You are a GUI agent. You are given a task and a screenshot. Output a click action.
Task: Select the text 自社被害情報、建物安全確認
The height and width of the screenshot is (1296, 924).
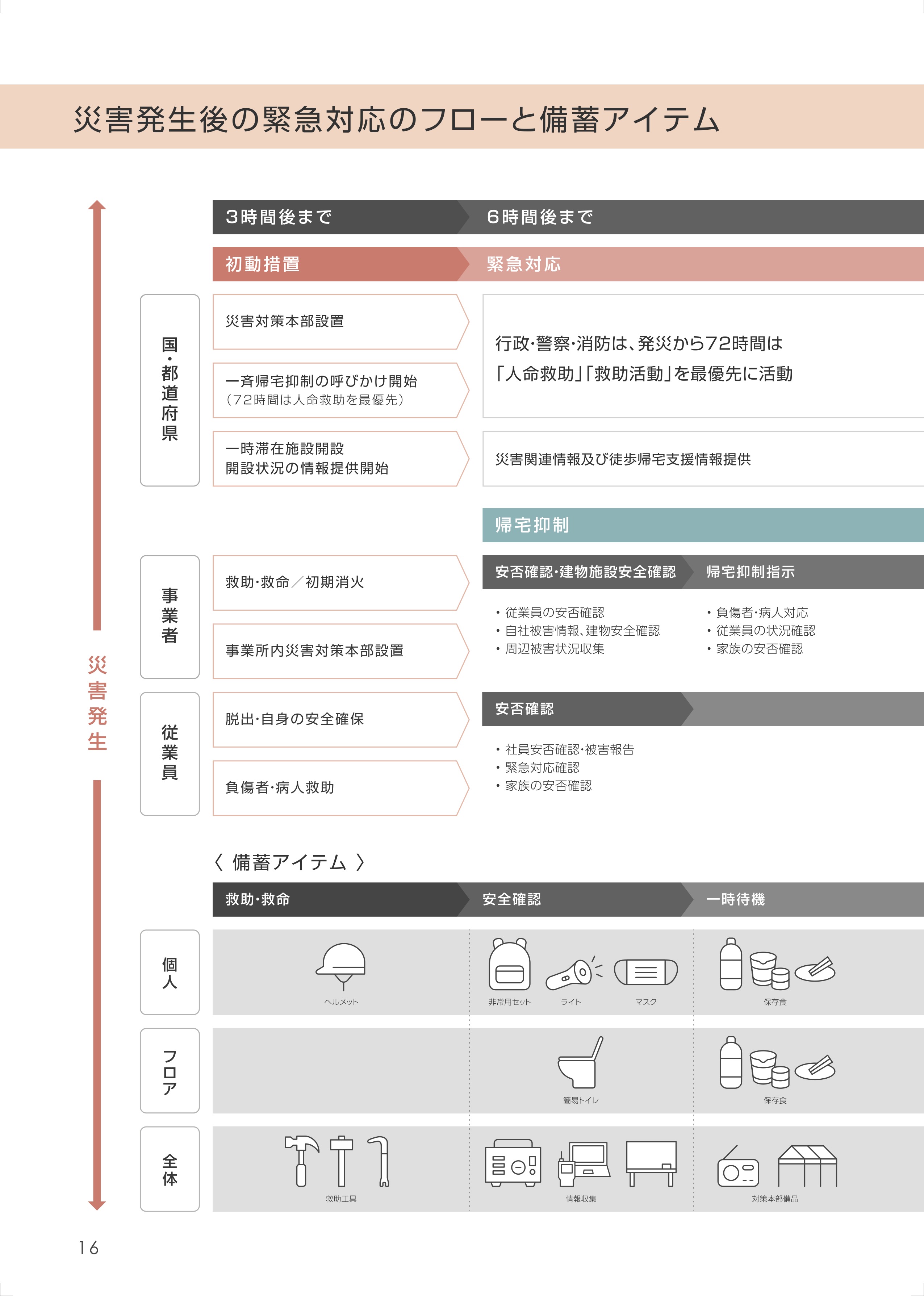coord(583,630)
